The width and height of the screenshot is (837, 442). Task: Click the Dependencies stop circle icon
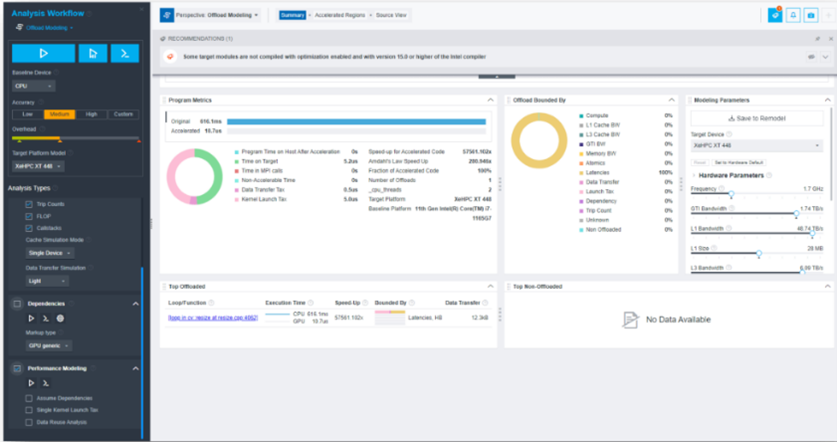(60, 318)
